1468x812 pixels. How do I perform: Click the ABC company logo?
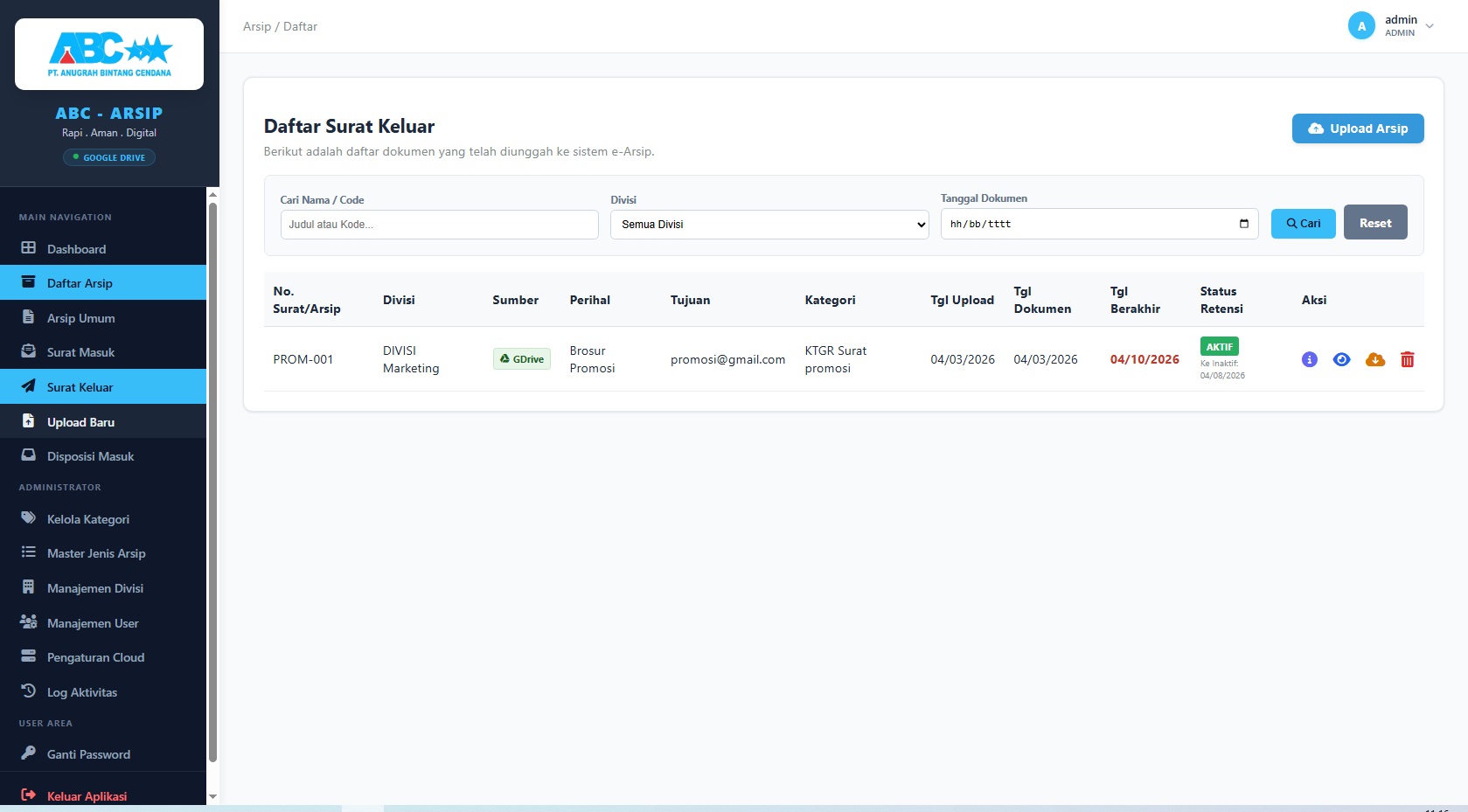109,54
